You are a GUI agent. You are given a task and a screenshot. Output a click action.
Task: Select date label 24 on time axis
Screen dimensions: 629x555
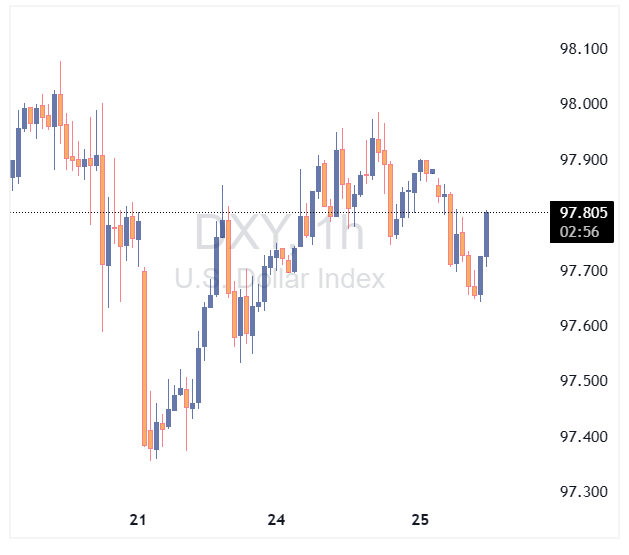coord(277,520)
